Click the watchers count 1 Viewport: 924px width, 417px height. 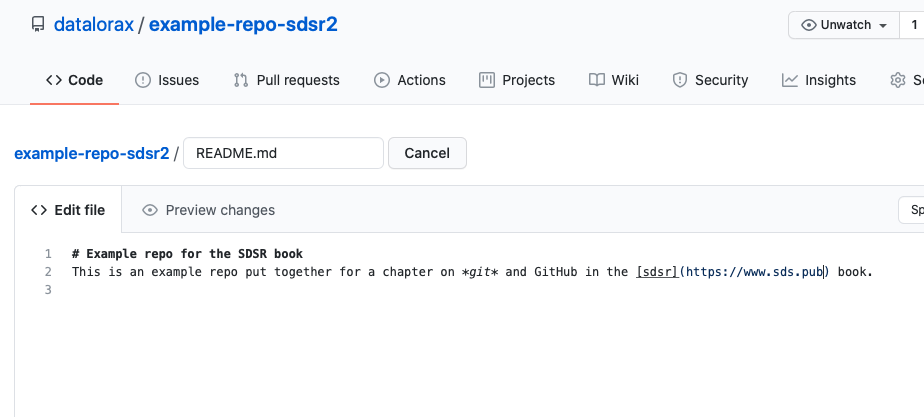click(x=914, y=25)
